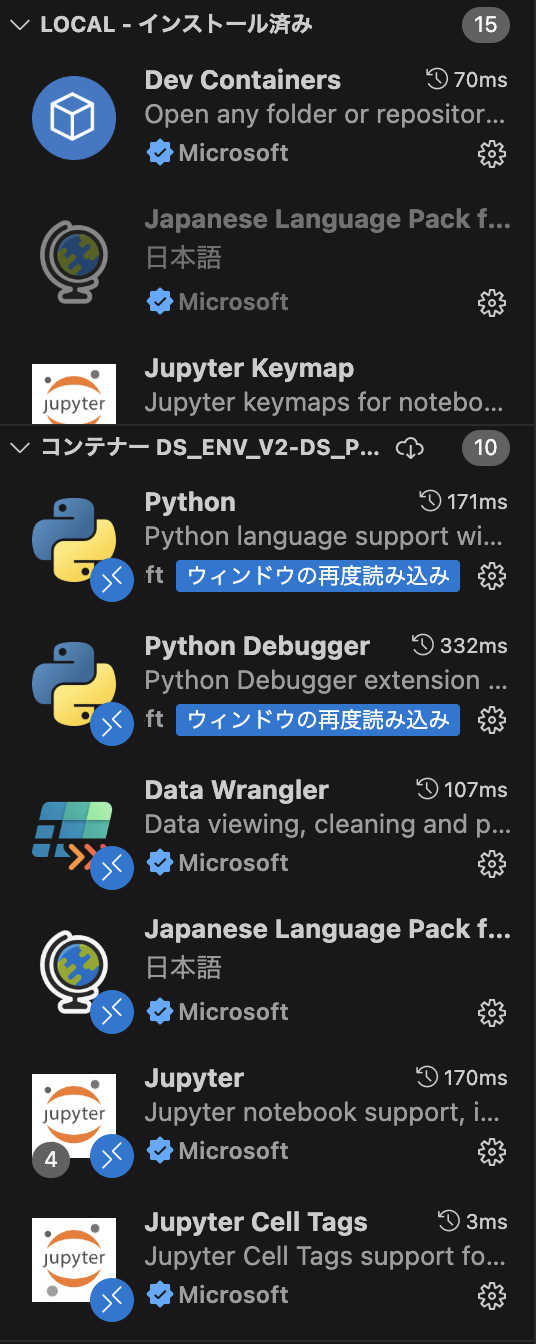Click cloud download icon in container header
Viewport: 536px width, 1344px height.
click(410, 448)
